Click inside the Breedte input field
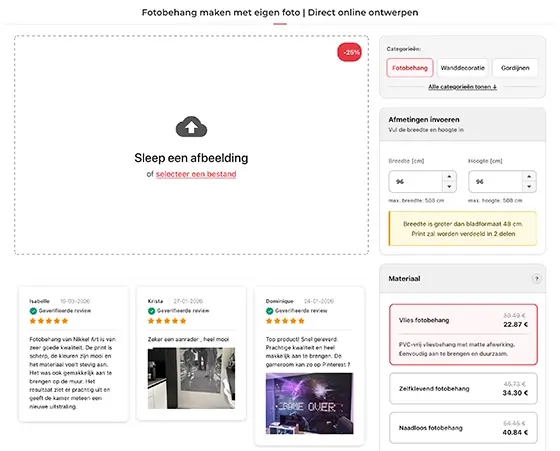560x451 pixels. point(416,182)
